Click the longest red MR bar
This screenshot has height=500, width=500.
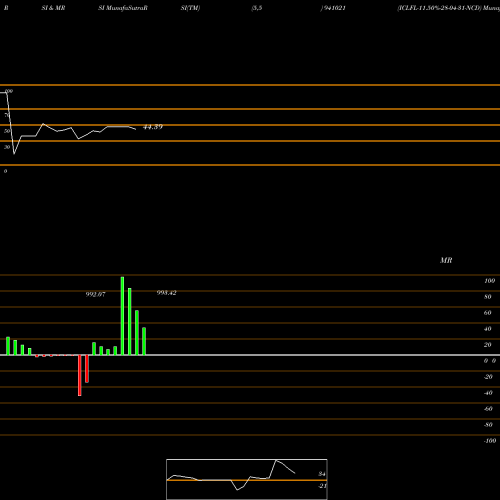point(80,375)
